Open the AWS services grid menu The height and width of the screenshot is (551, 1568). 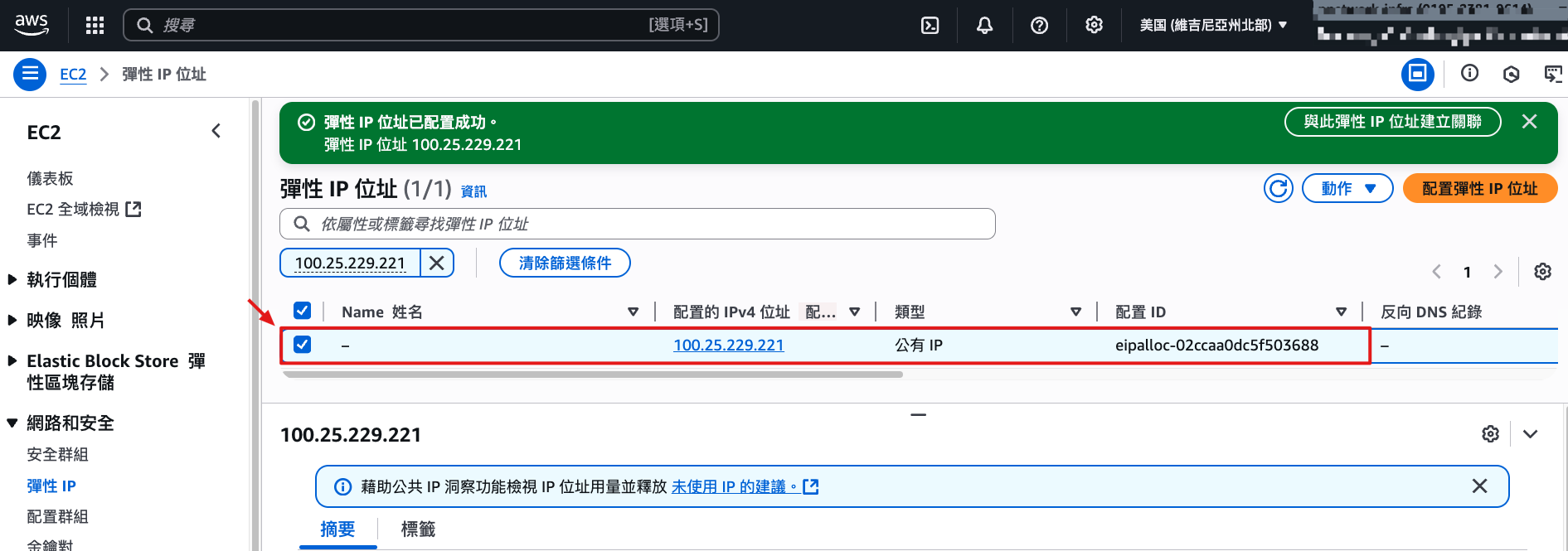(95, 26)
